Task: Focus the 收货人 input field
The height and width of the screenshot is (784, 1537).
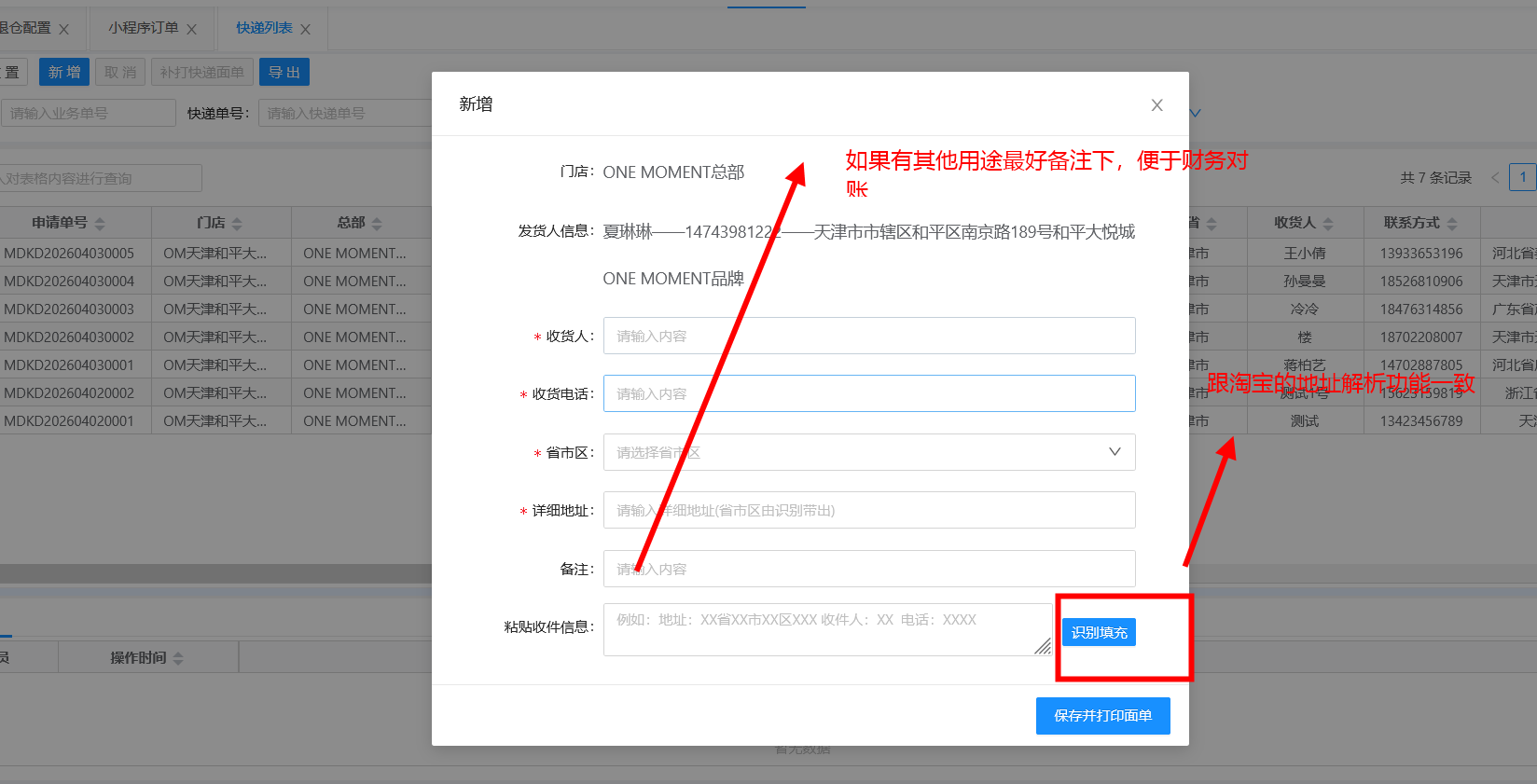Action: pos(868,336)
